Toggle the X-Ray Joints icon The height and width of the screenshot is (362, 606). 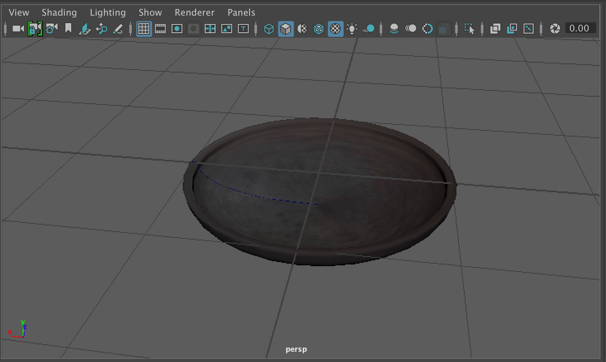click(x=528, y=29)
